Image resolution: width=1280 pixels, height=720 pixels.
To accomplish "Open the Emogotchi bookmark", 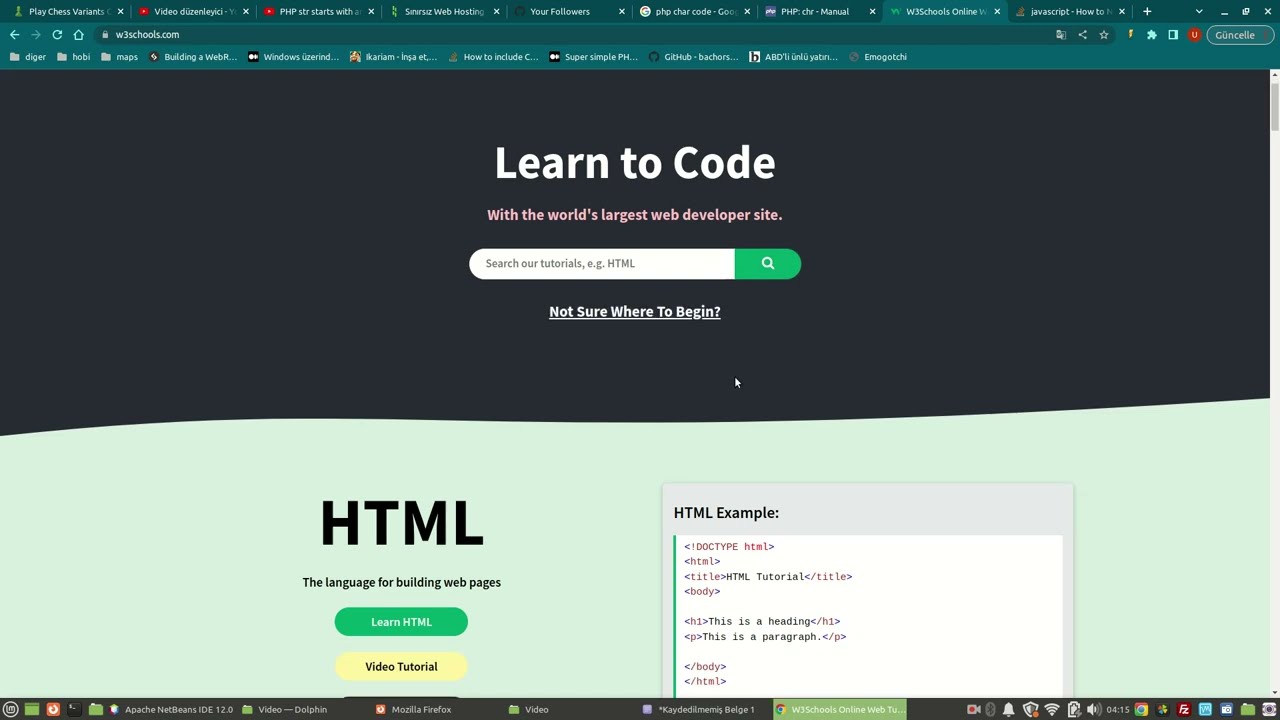I will click(x=877, y=57).
